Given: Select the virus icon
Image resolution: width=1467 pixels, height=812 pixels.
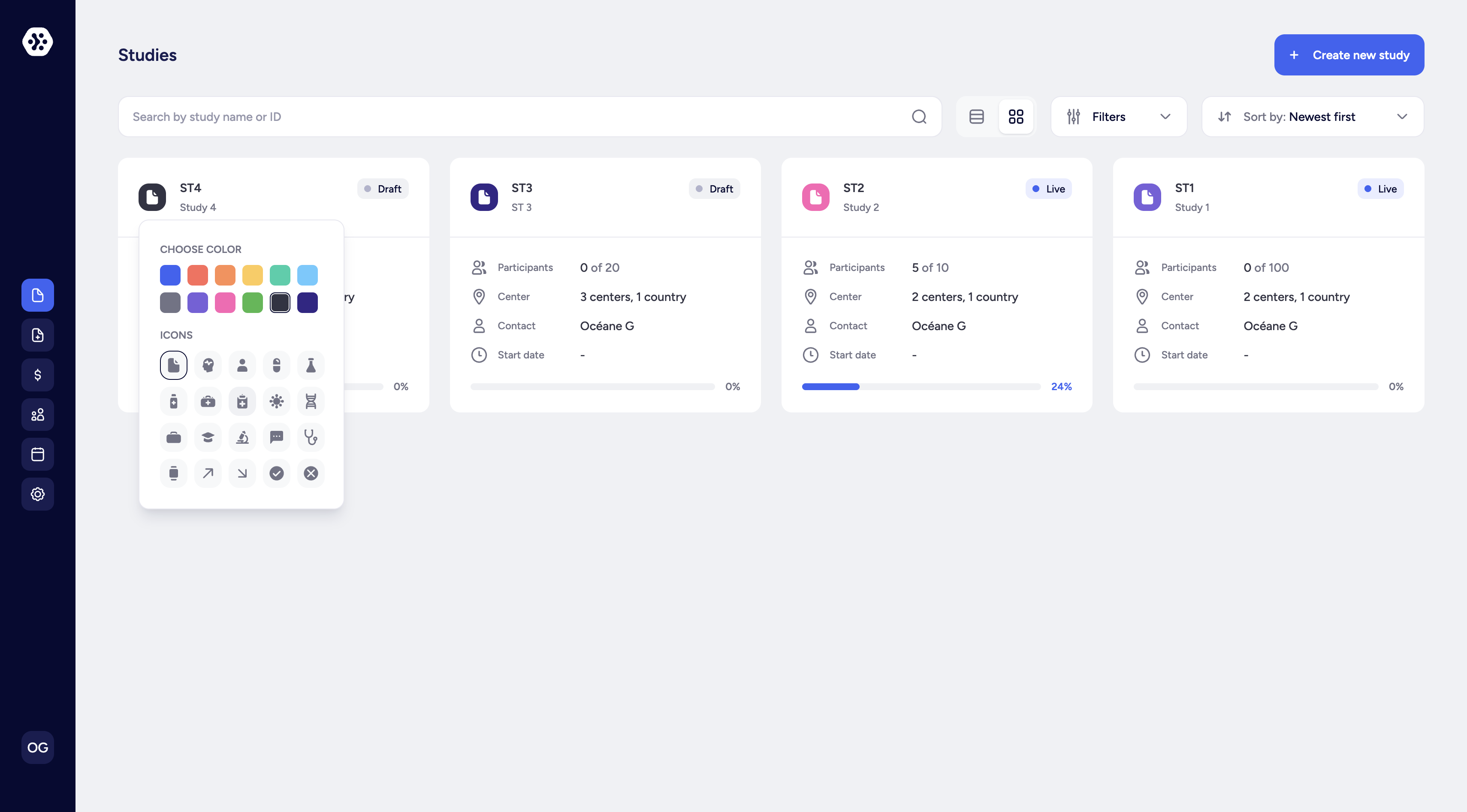Looking at the screenshot, I should point(276,401).
